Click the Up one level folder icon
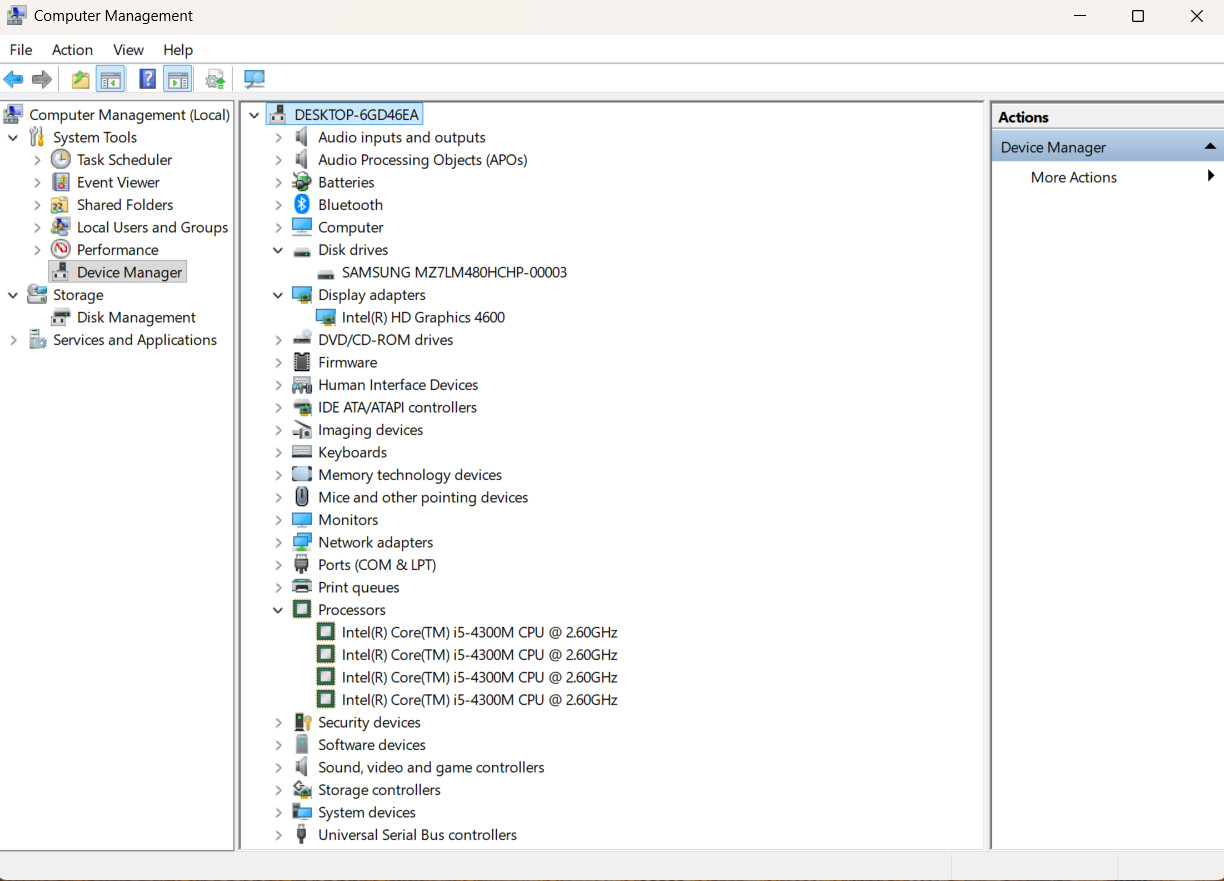Screen dimensions: 1224x881 (x=80, y=79)
